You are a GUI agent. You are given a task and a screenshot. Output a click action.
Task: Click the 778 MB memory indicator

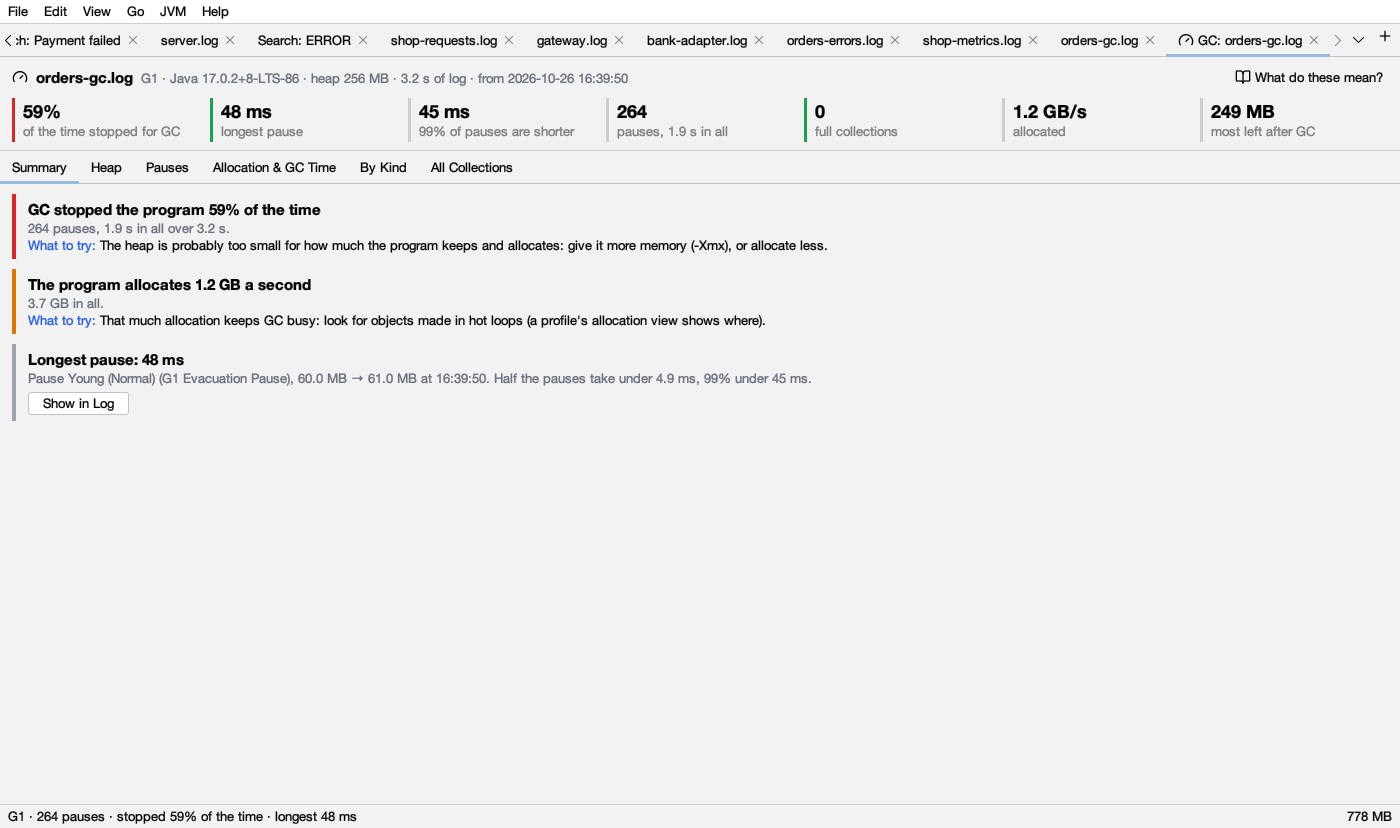point(1369,816)
